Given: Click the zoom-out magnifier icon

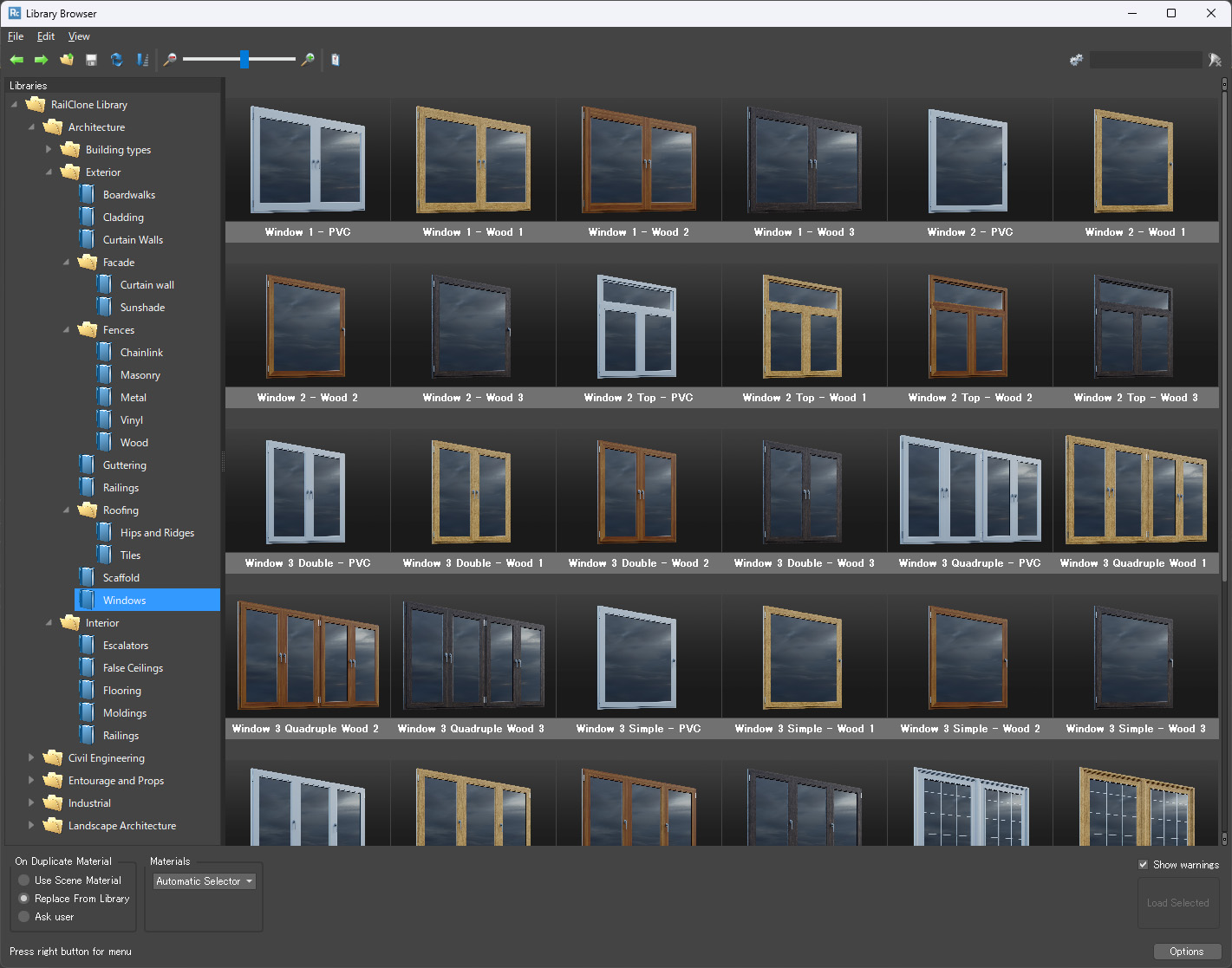Looking at the screenshot, I should click(x=170, y=60).
